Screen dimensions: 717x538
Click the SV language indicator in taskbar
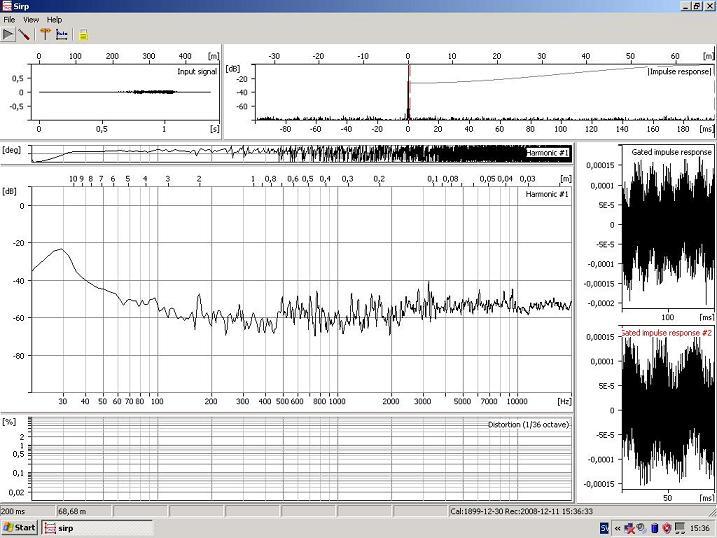coord(604,527)
